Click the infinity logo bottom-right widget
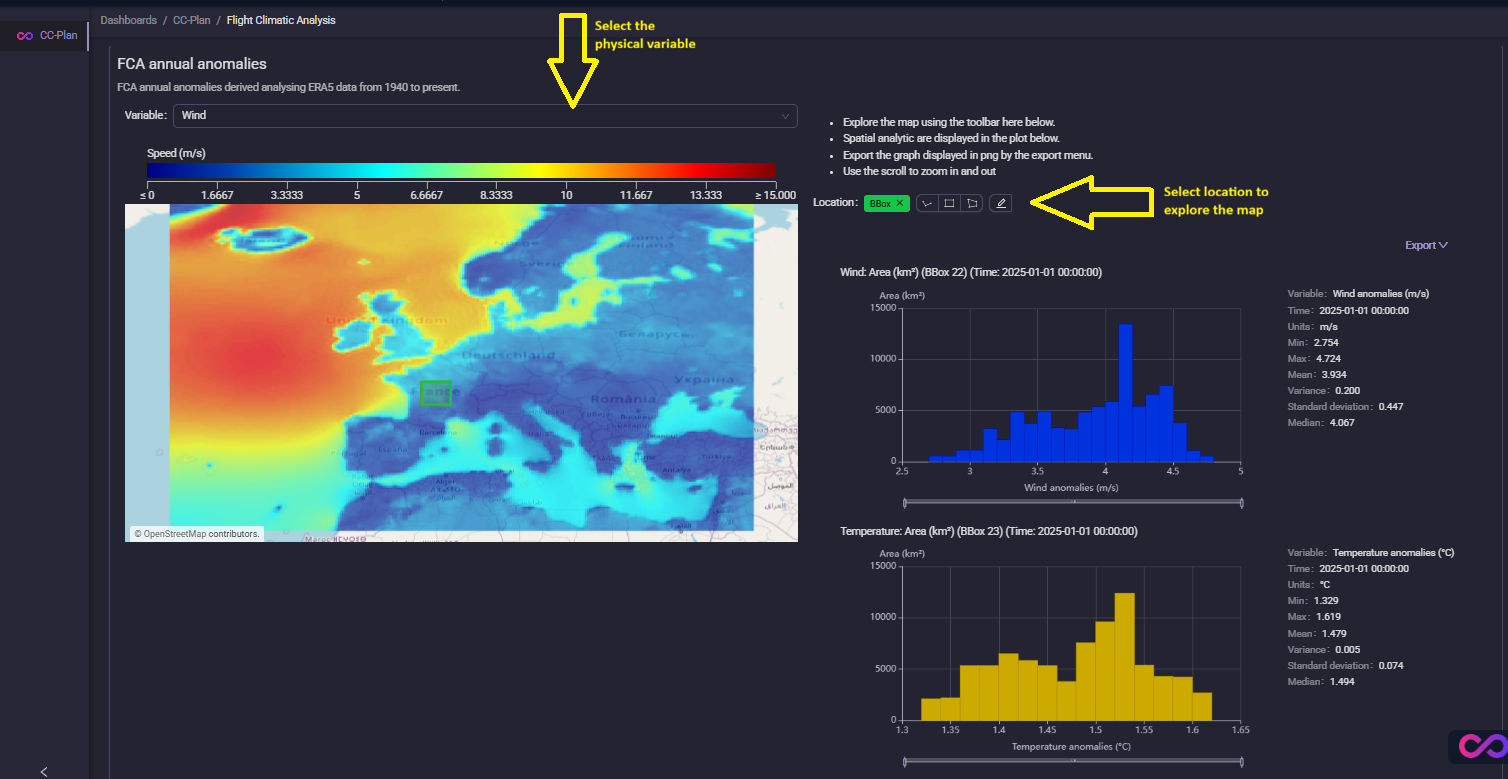 (1476, 746)
